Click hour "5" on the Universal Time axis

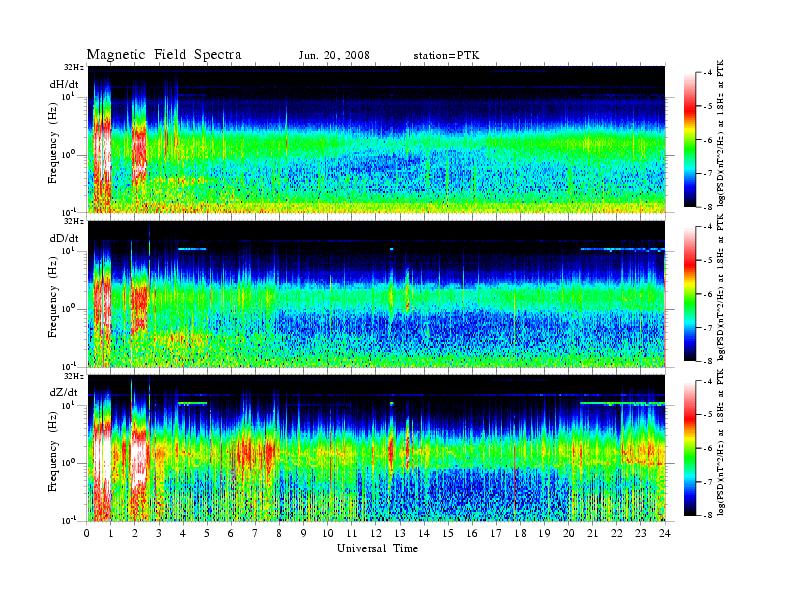click(207, 533)
